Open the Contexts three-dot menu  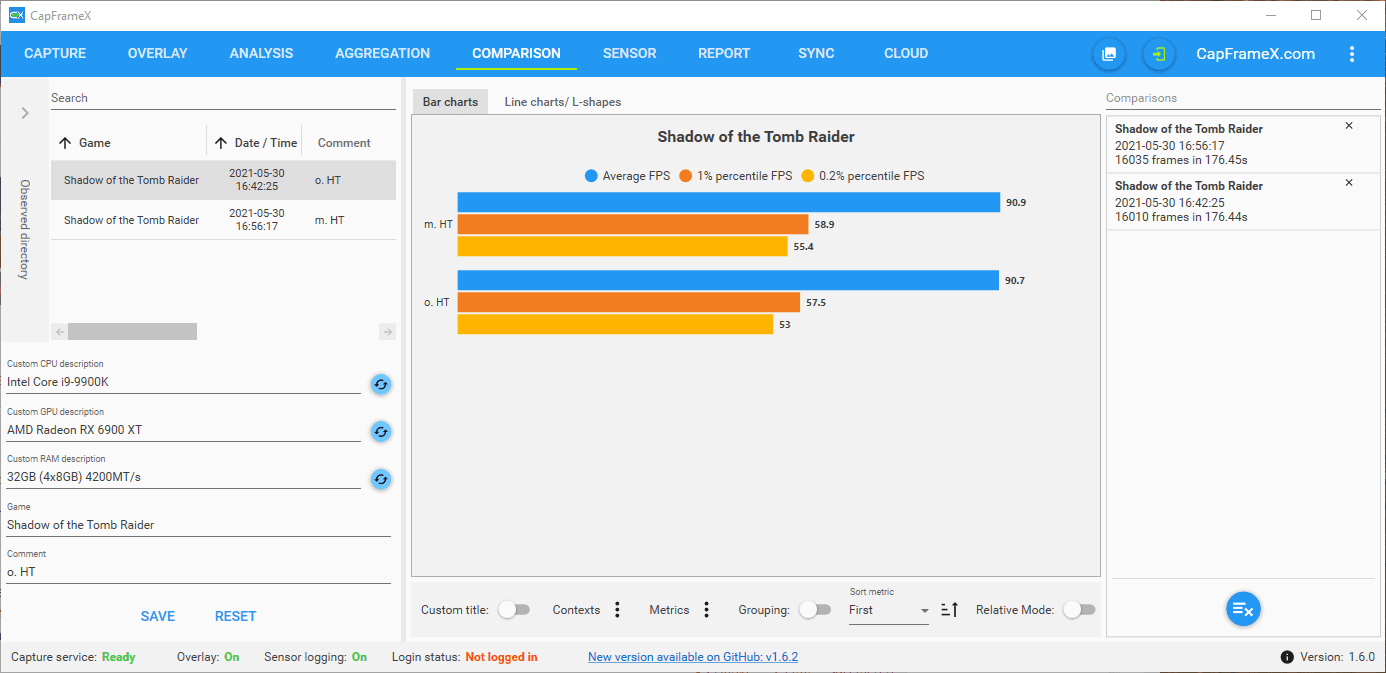tap(617, 610)
